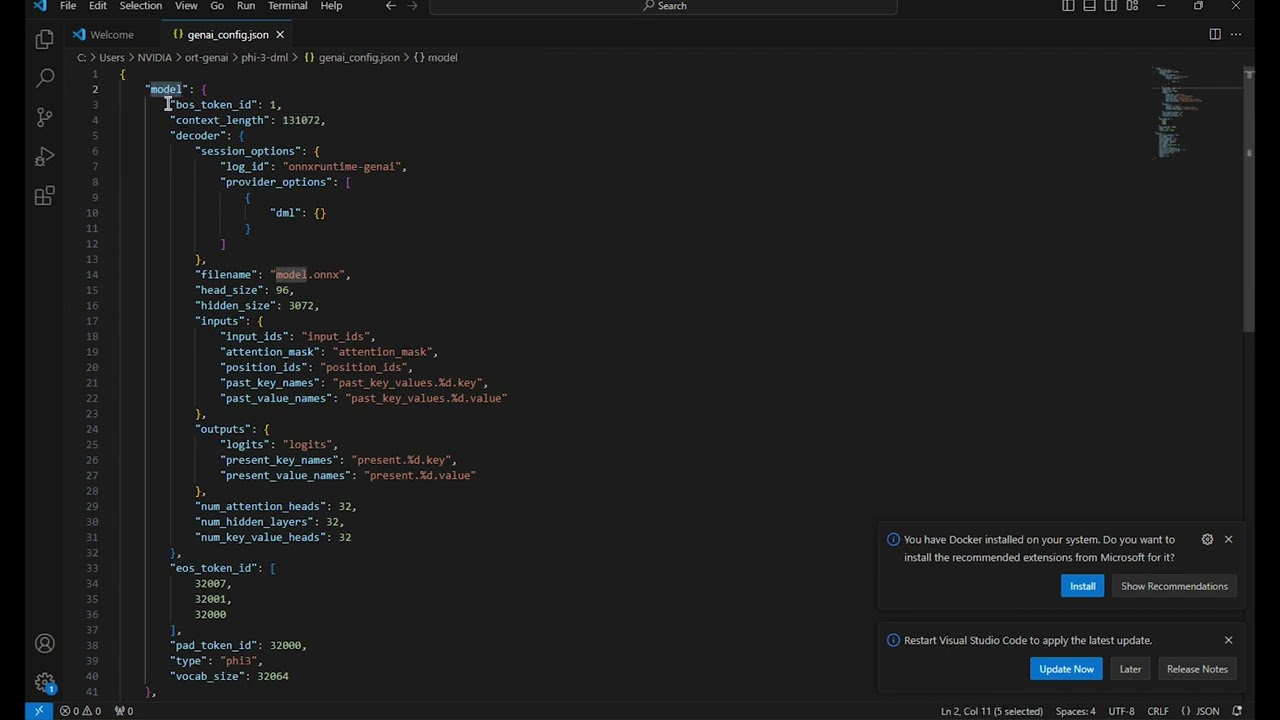Viewport: 1280px width, 720px height.
Task: Open the Edit menu
Action: point(98,6)
